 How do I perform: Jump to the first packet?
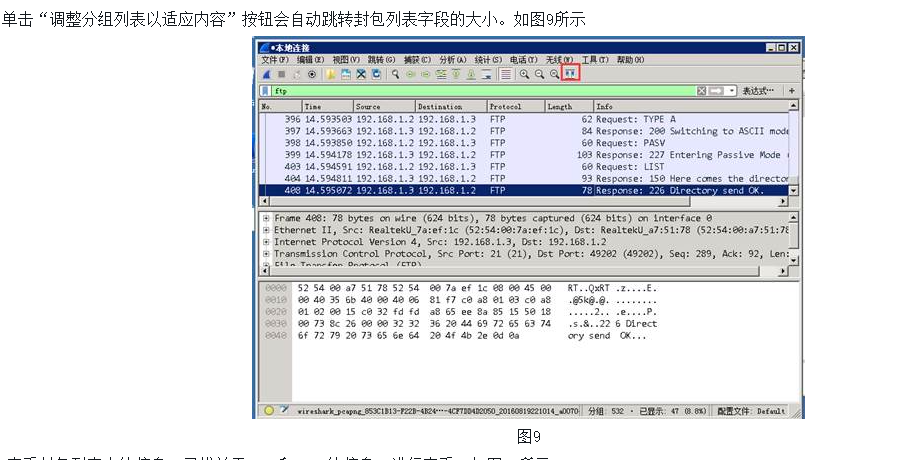(456, 74)
